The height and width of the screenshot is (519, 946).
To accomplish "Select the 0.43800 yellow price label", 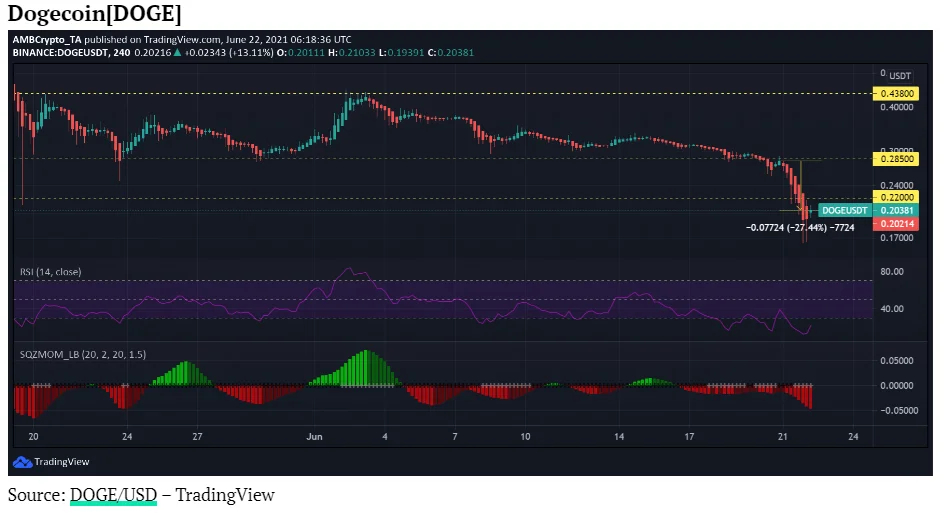I will tap(896, 94).
